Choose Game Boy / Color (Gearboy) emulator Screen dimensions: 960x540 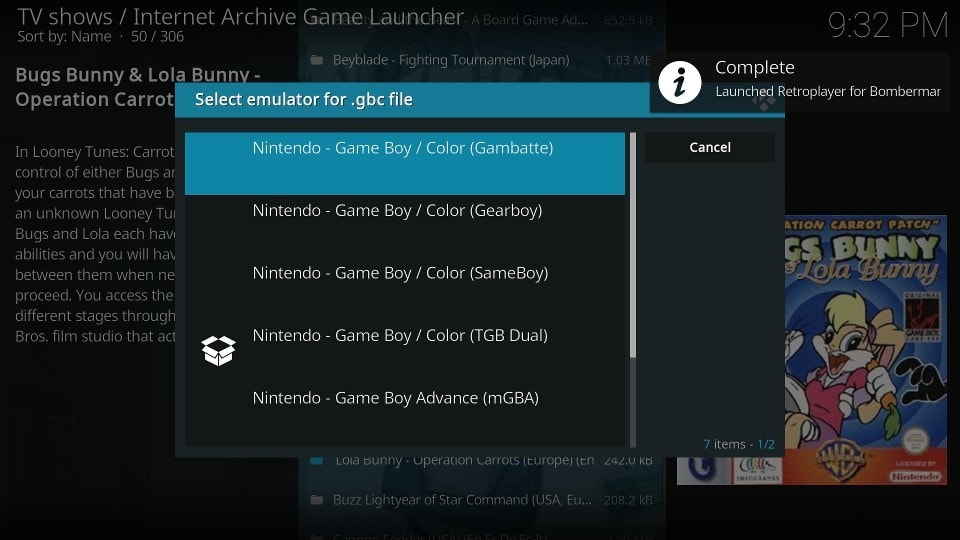405,226
